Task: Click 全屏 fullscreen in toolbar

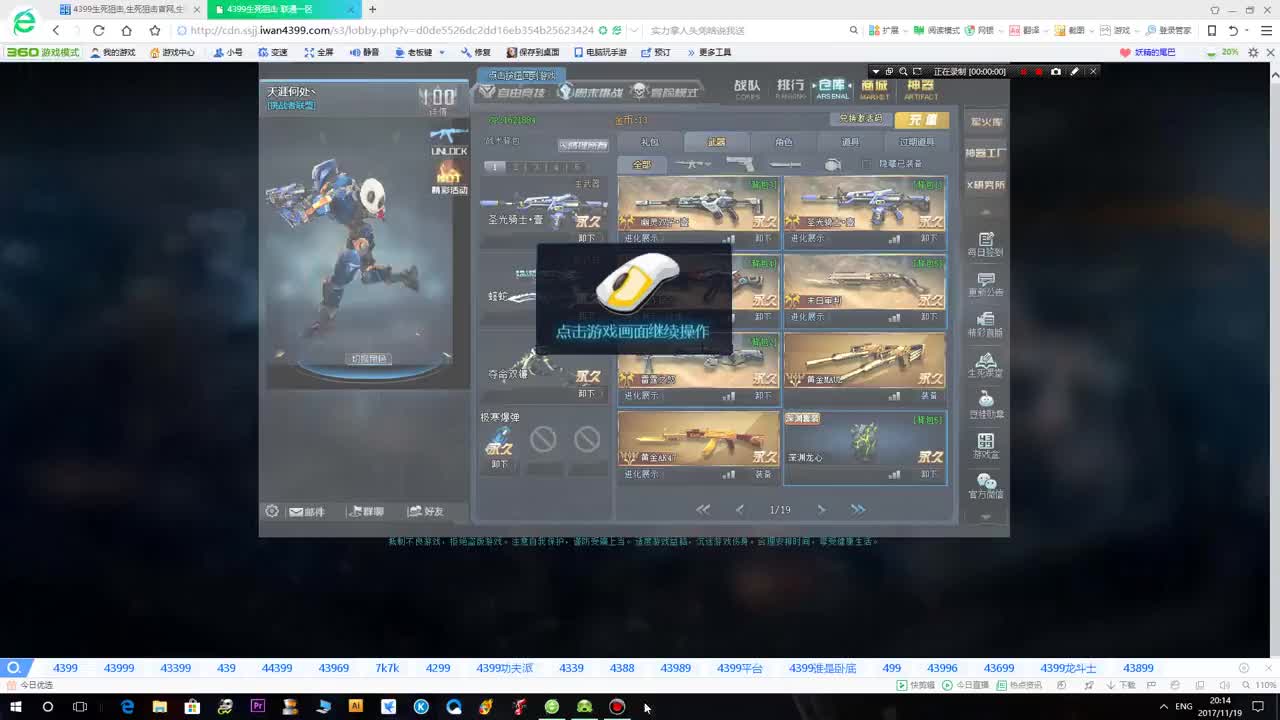Action: (x=320, y=52)
